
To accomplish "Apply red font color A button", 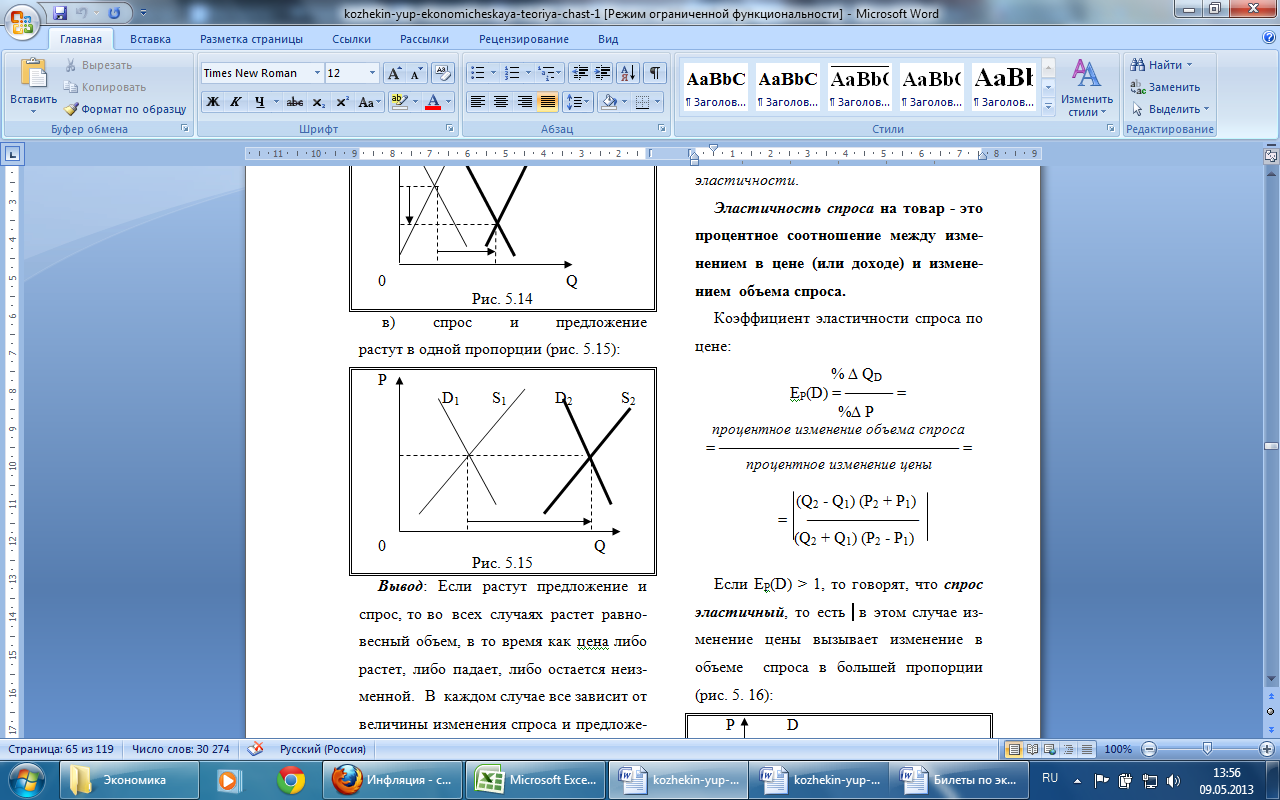I will [x=432, y=102].
